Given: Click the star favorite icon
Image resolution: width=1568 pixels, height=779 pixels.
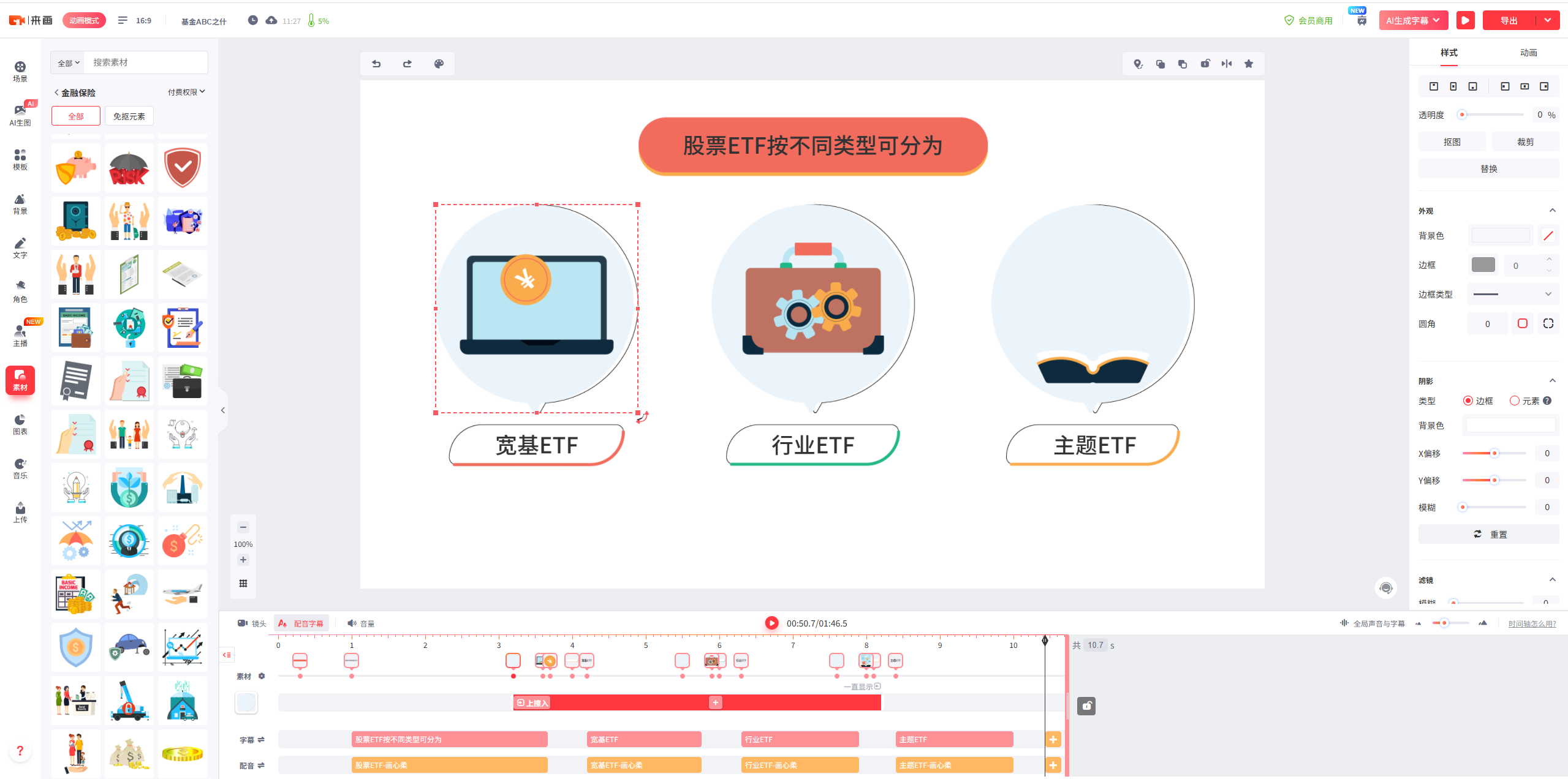Looking at the screenshot, I should click(x=1249, y=64).
